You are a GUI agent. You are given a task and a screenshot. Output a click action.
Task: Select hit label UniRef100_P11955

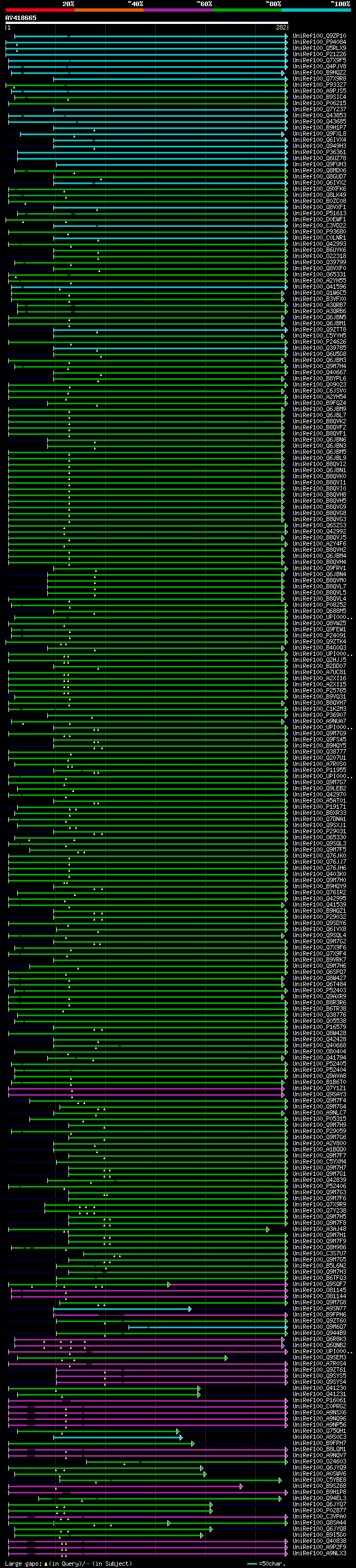click(319, 770)
